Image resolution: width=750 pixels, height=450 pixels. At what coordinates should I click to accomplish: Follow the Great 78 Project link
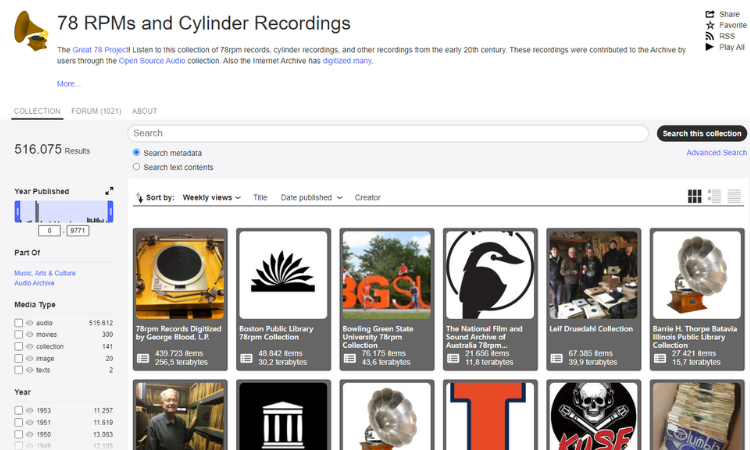coord(100,50)
